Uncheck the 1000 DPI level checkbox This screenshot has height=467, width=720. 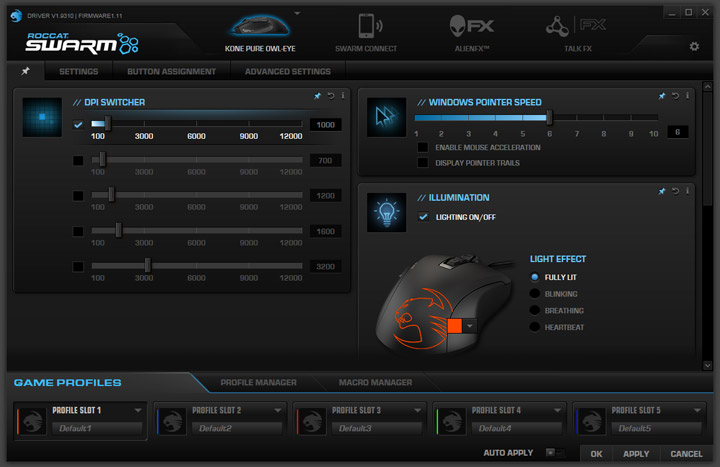(78, 124)
